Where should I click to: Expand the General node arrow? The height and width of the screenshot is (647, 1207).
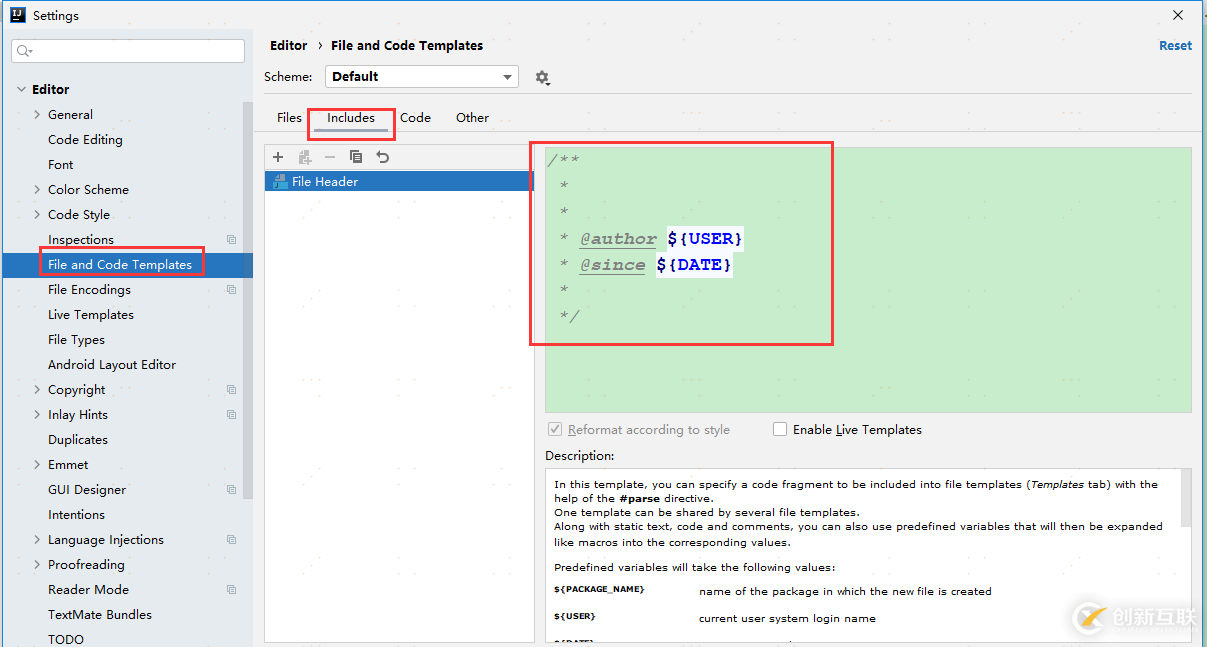point(38,115)
